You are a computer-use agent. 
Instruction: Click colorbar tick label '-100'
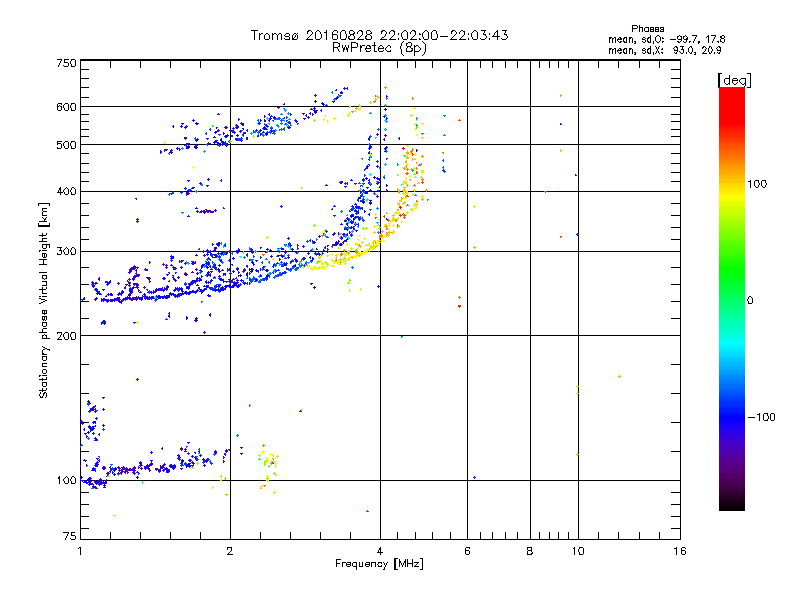tap(761, 417)
